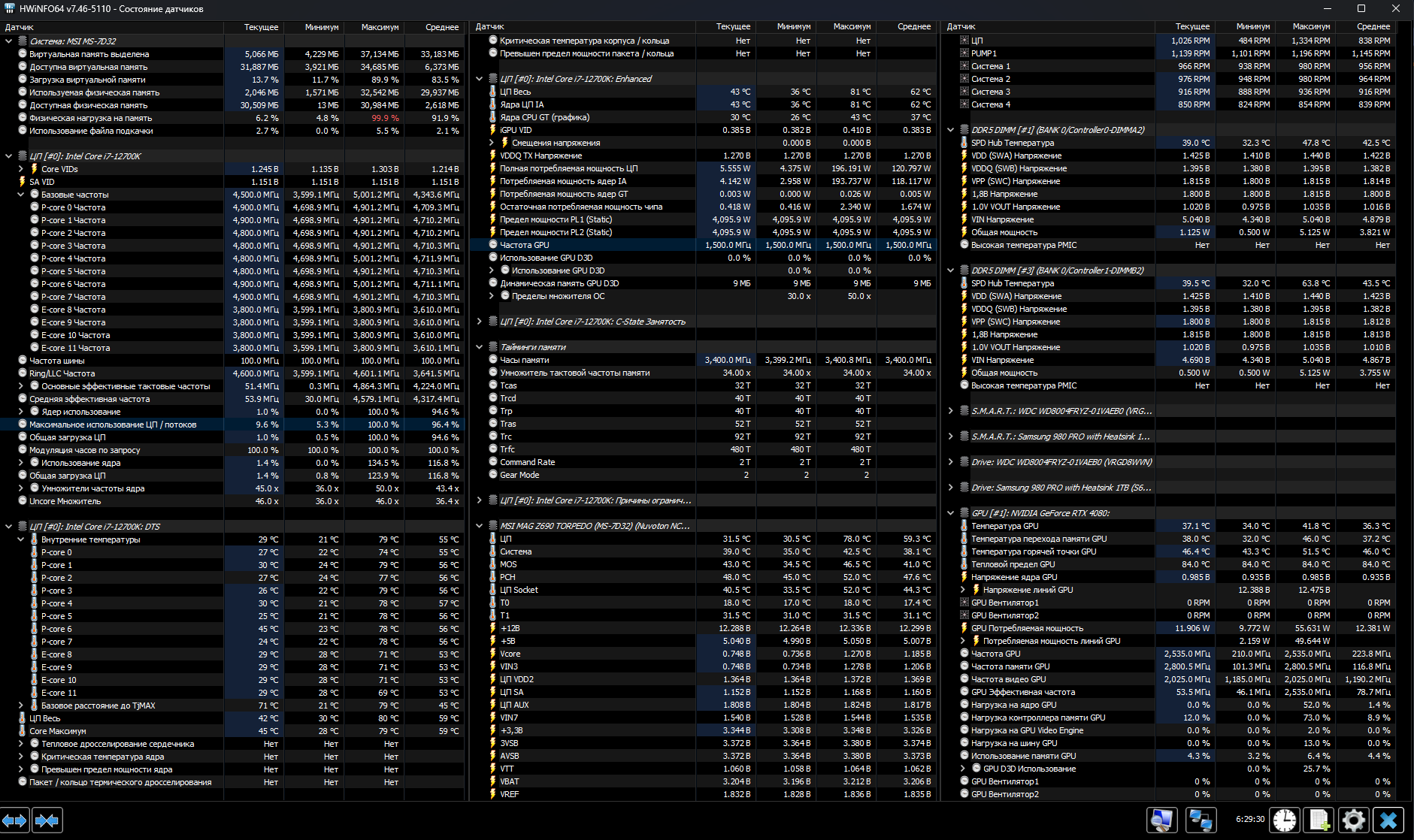Click the fan icon beside PUMP1

pyautogui.click(x=964, y=53)
